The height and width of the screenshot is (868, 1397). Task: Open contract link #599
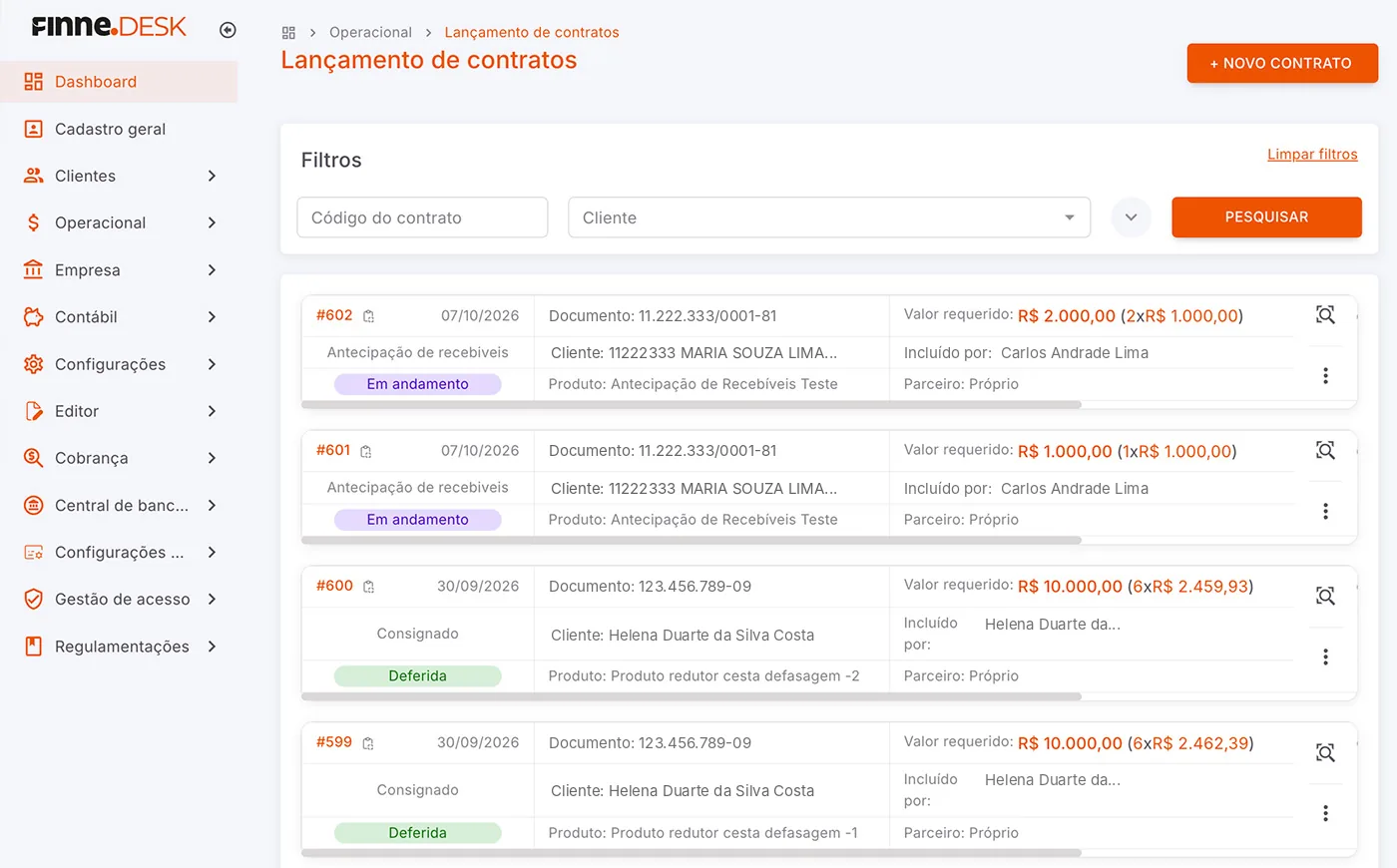pos(334,742)
